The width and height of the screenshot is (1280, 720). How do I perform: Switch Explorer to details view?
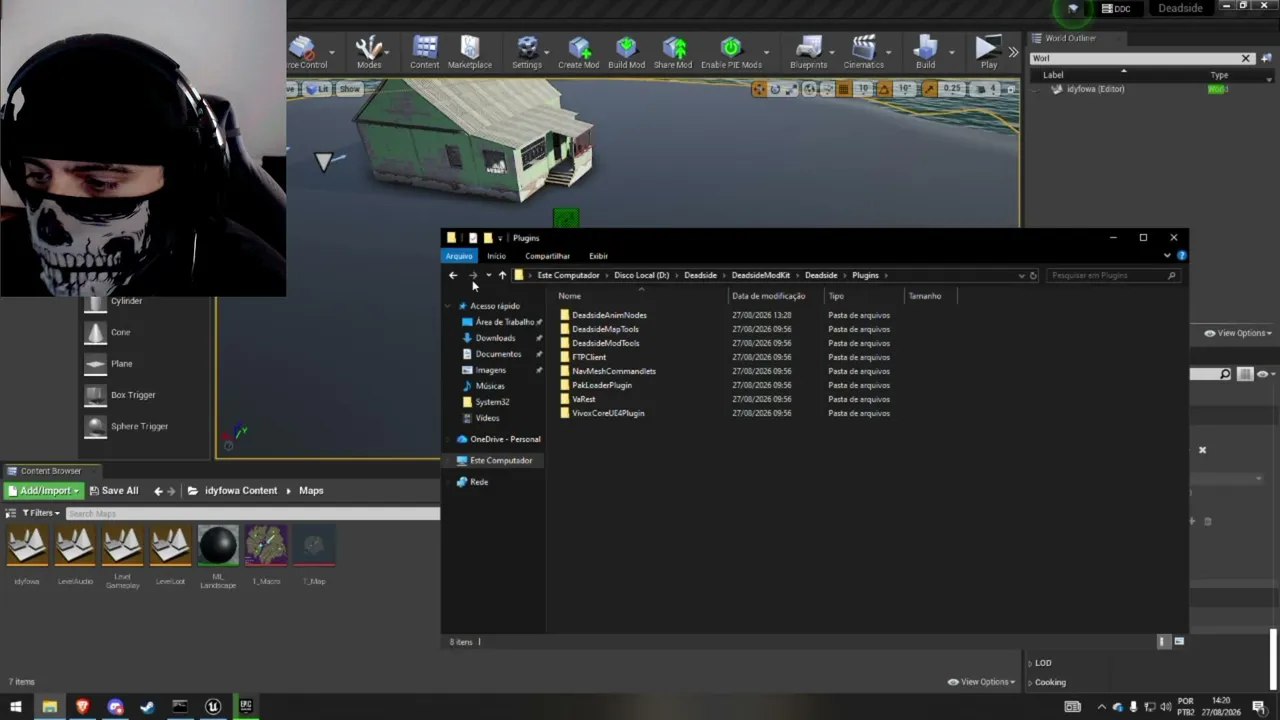1162,642
